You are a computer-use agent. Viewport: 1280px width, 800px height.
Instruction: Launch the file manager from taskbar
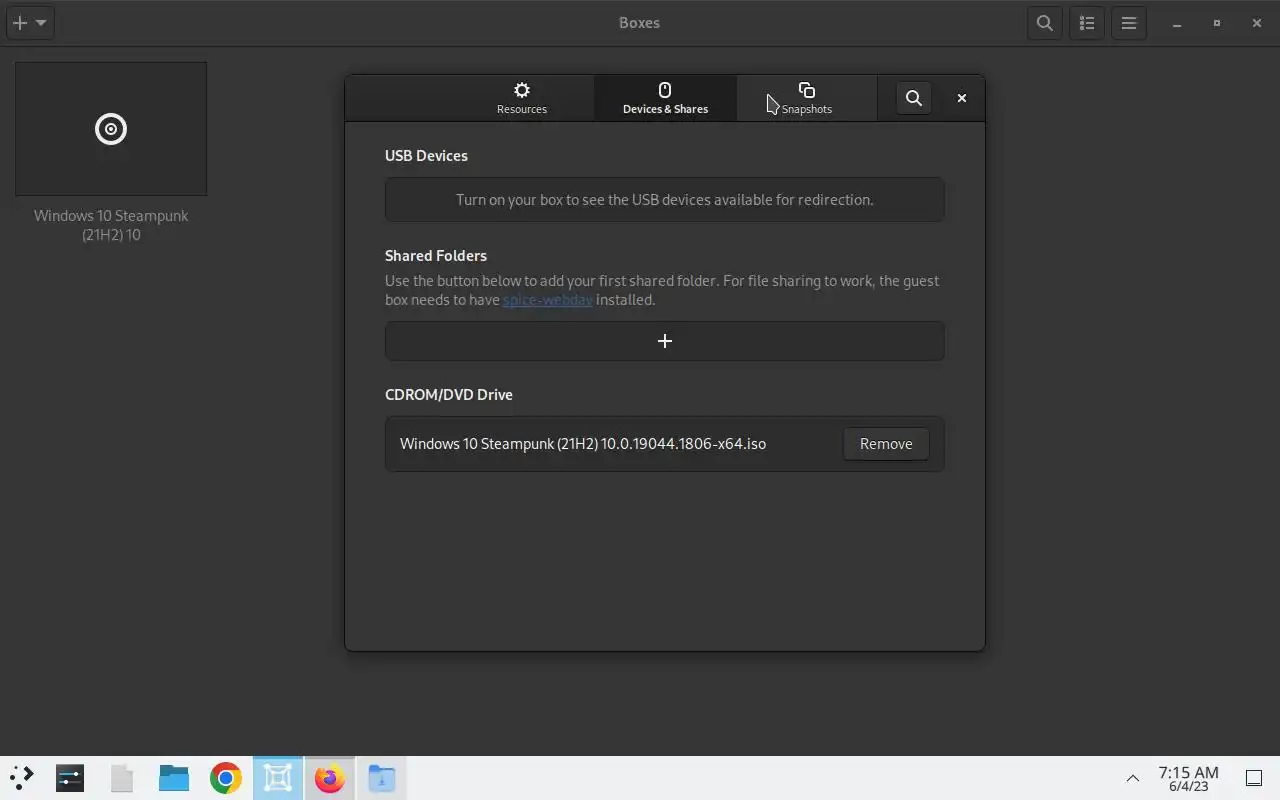click(x=174, y=777)
